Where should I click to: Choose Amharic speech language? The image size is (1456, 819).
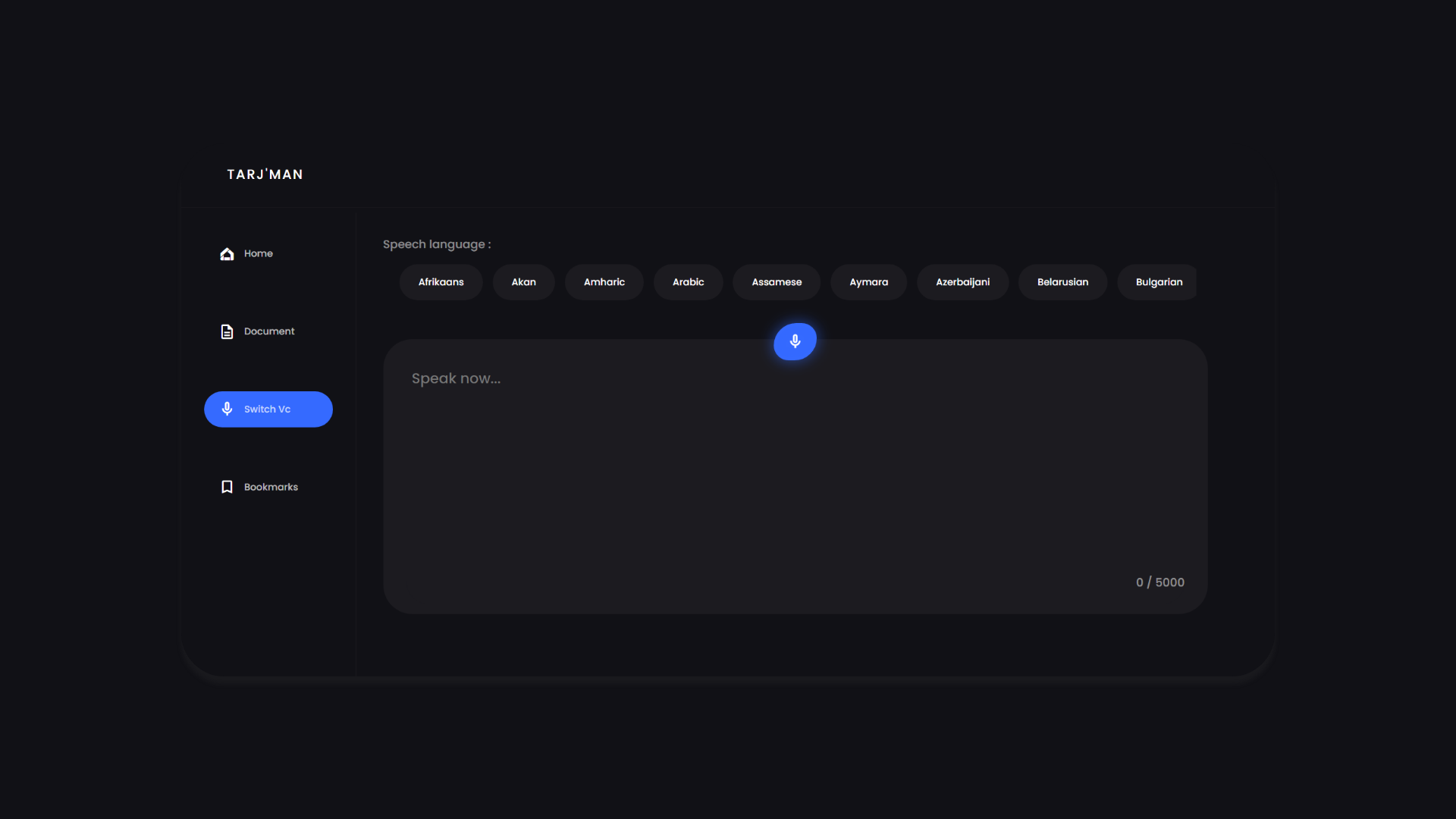[604, 282]
